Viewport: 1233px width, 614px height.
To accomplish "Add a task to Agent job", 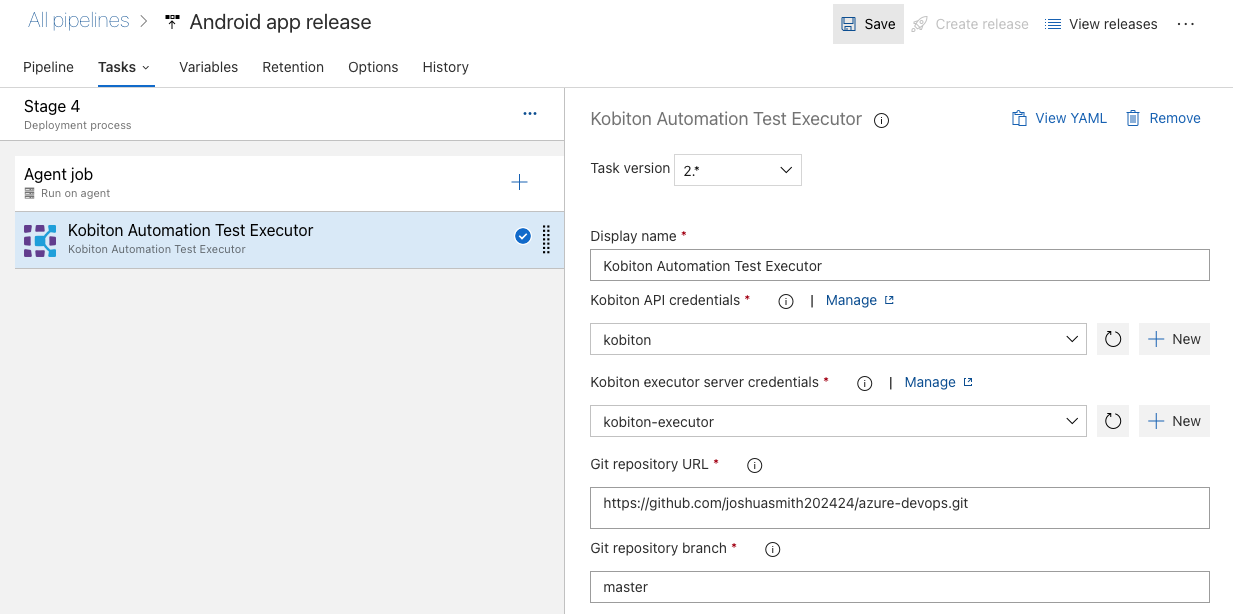I will click(519, 182).
